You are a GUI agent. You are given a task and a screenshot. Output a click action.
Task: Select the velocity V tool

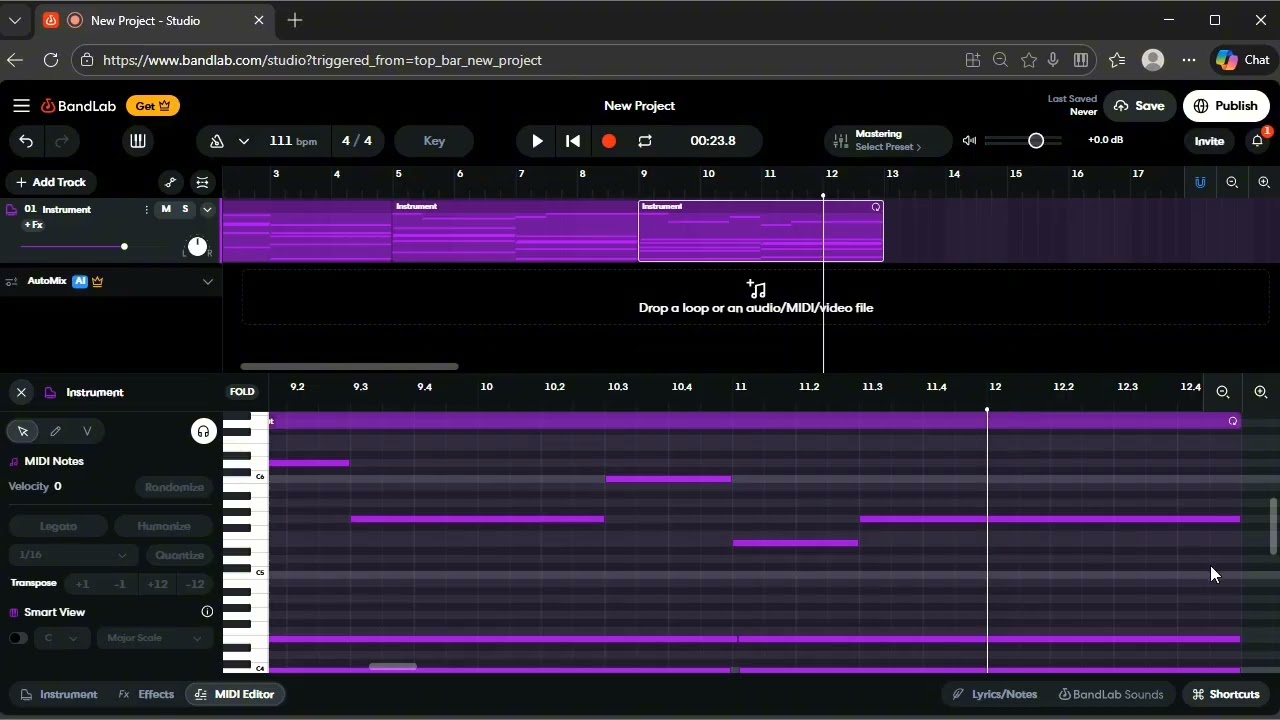coord(87,431)
